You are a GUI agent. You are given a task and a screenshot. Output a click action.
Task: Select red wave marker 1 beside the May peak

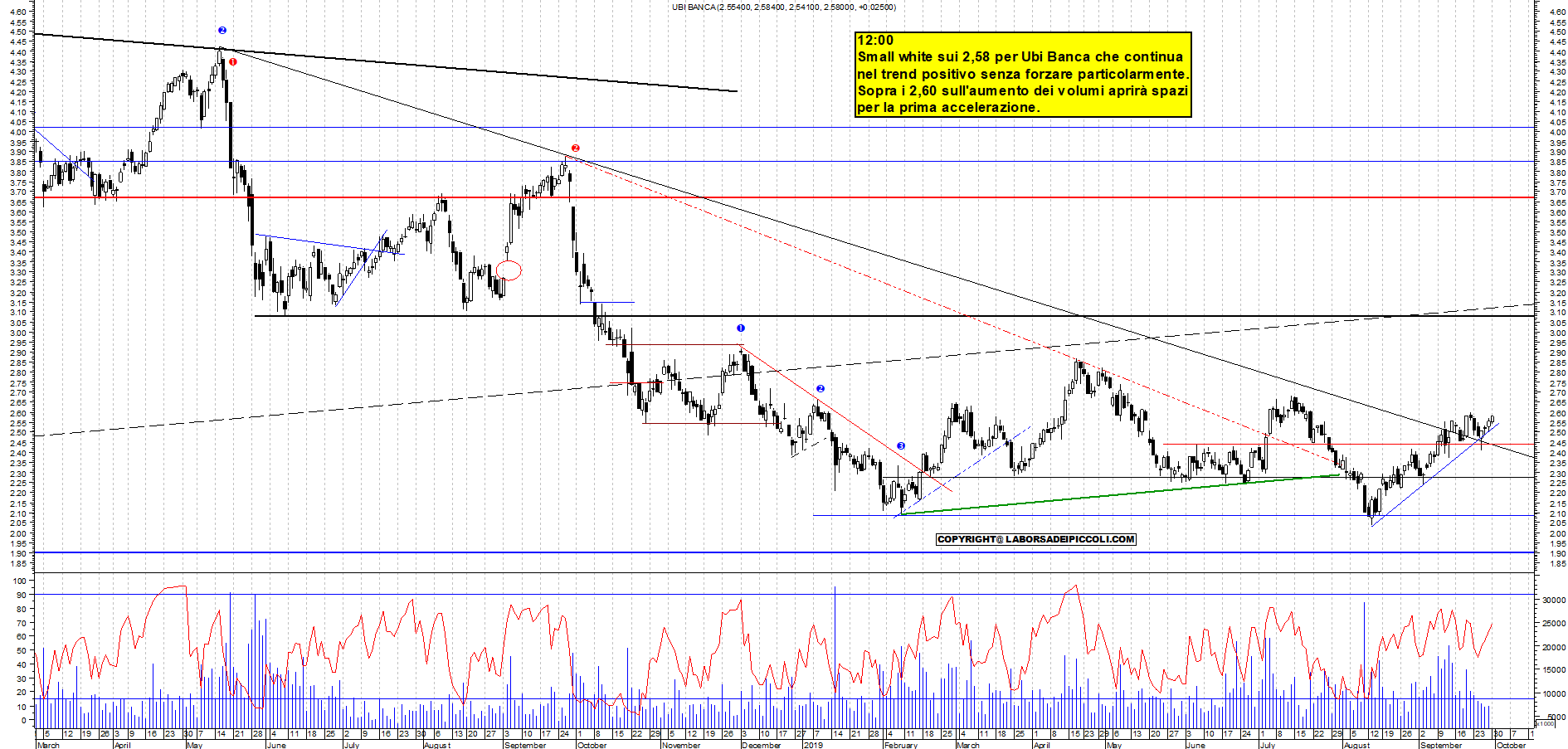233,62
